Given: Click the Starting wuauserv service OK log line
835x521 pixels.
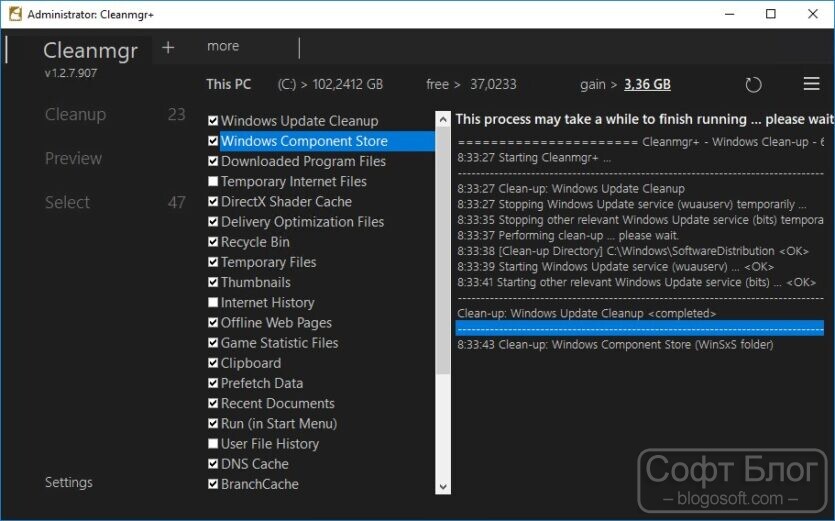Looking at the screenshot, I should pyautogui.click(x=615, y=266).
